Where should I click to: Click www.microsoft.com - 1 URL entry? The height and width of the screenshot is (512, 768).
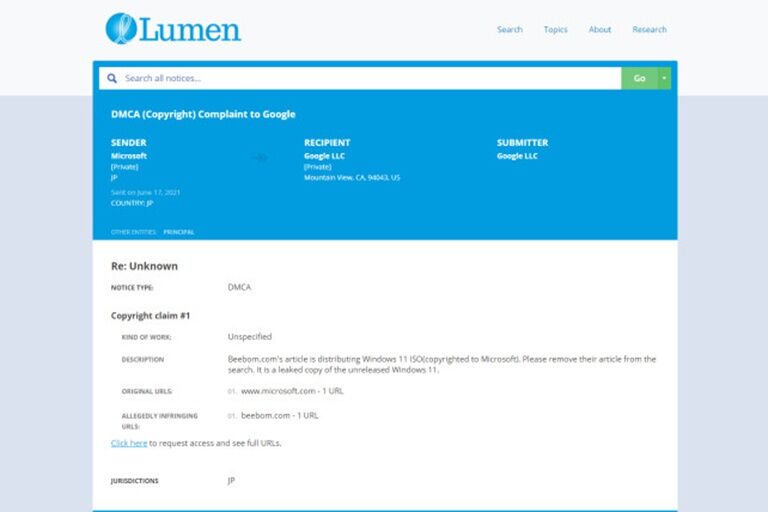pos(292,391)
